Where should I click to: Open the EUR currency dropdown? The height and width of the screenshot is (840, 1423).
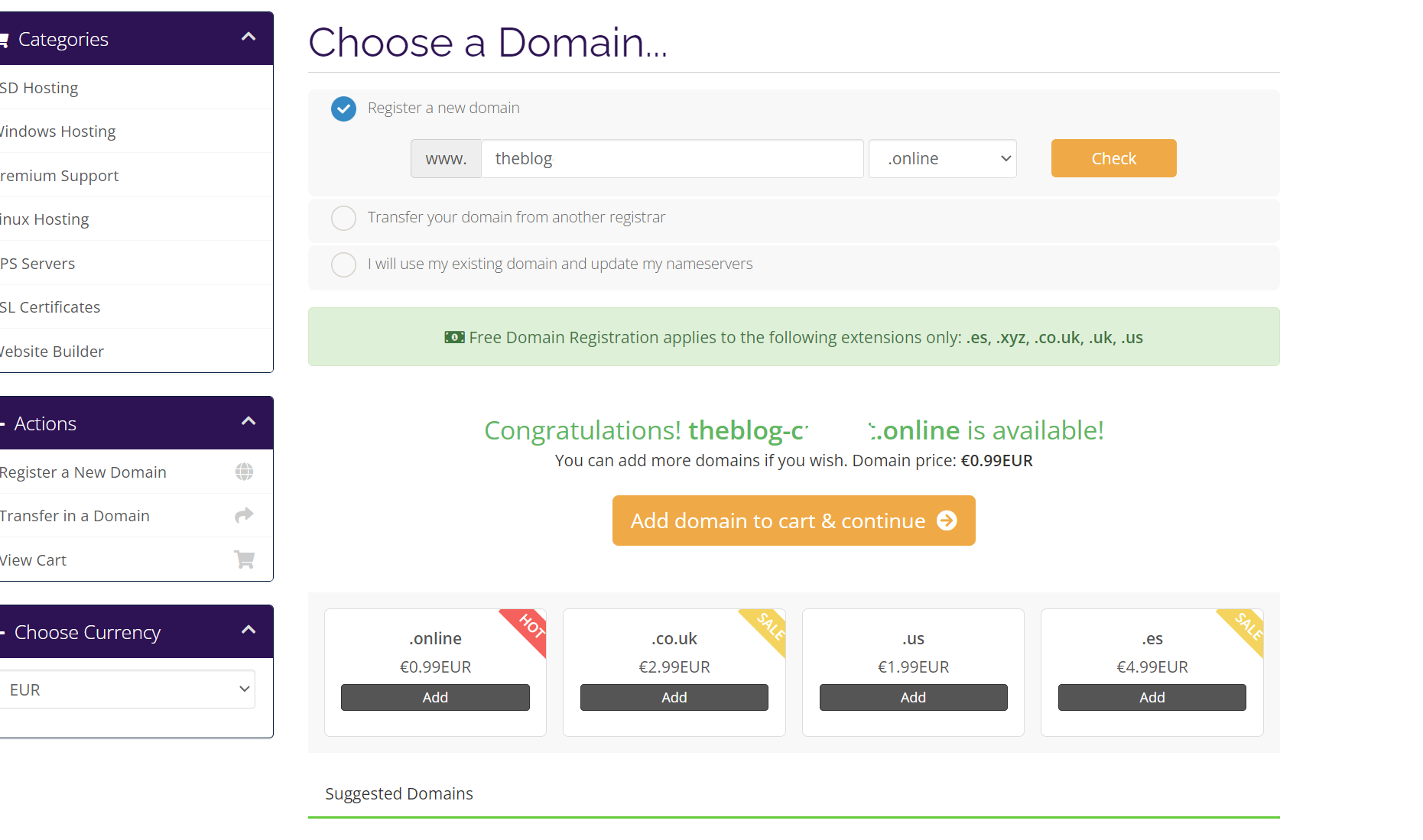[x=127, y=689]
